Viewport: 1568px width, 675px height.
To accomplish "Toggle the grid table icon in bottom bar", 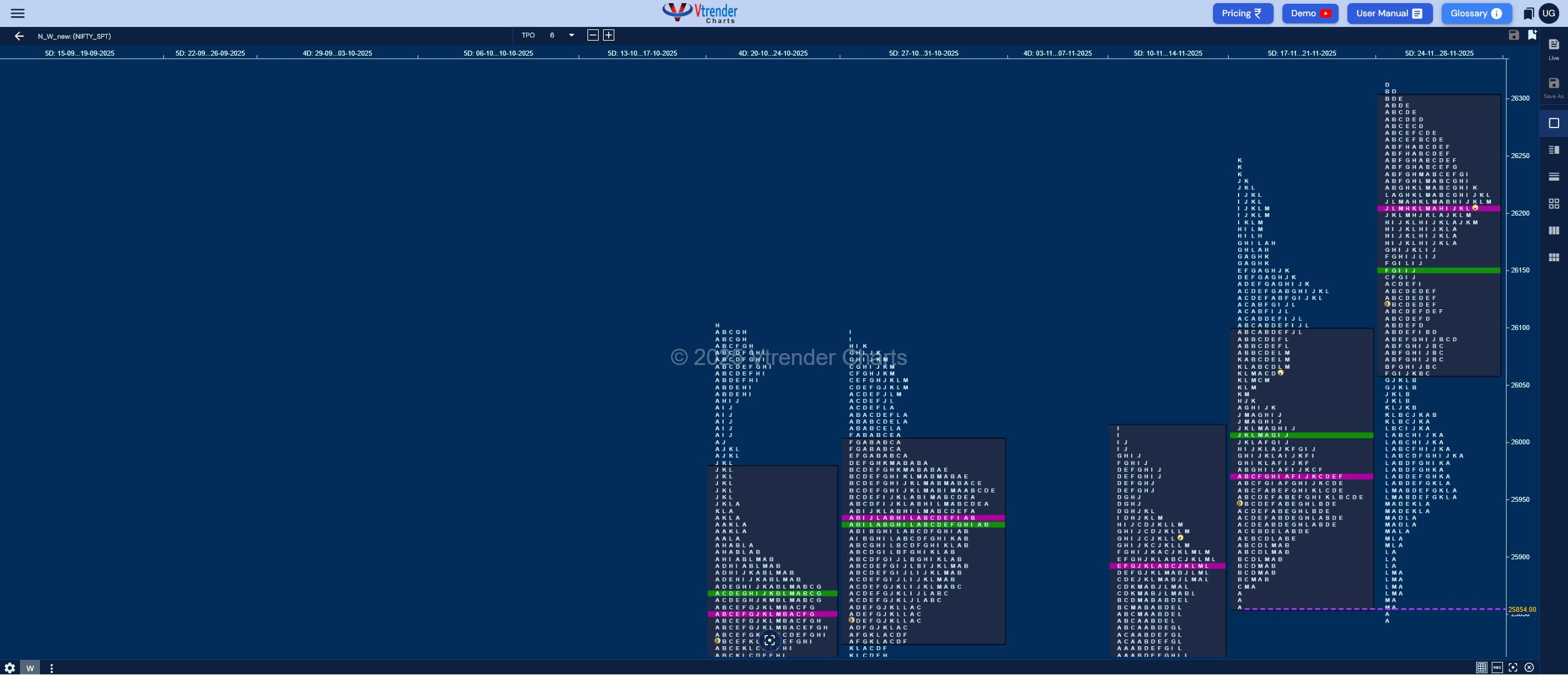I will (1481, 667).
